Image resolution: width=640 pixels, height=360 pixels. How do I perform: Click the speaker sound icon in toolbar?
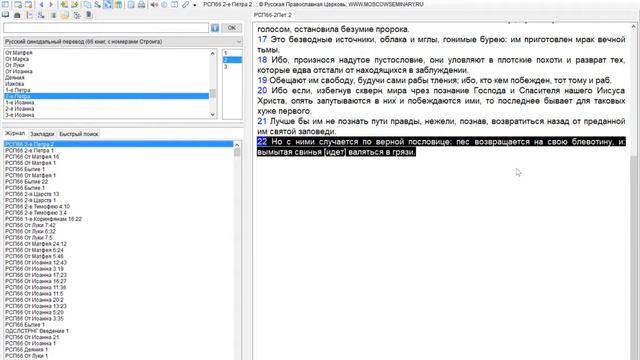(x=154, y=4)
